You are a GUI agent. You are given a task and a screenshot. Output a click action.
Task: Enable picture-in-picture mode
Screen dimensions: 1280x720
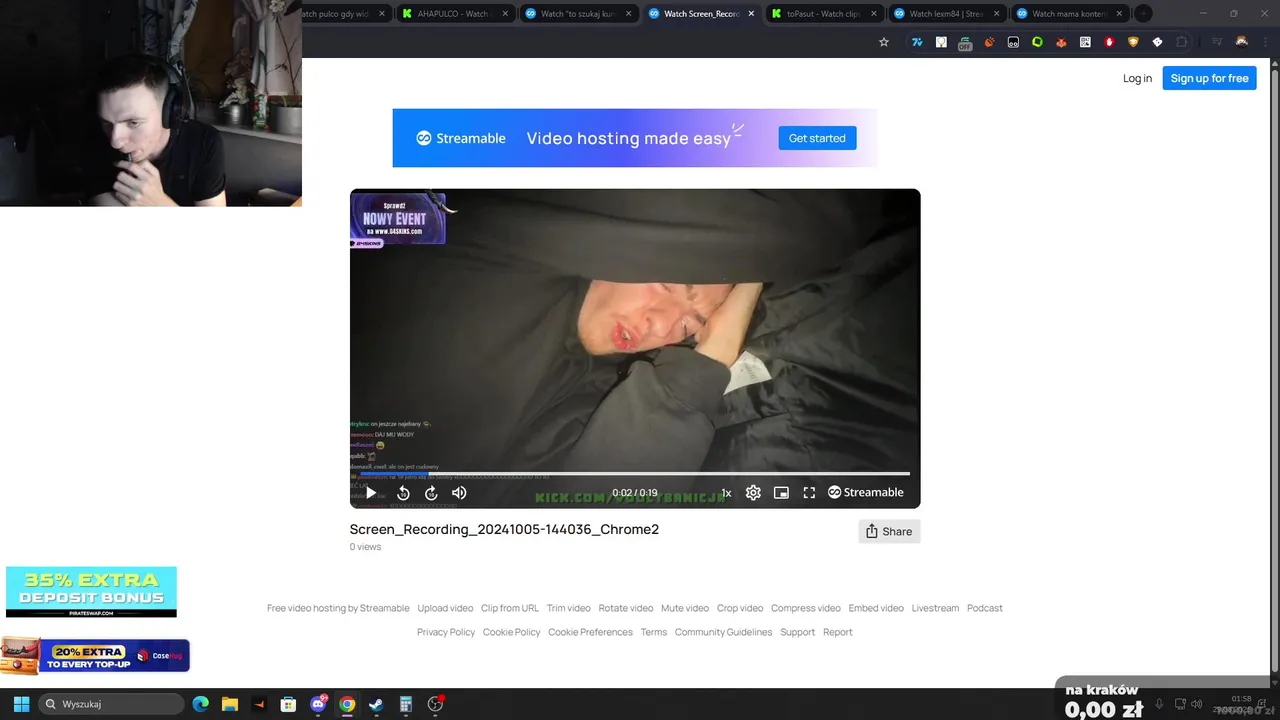point(781,493)
